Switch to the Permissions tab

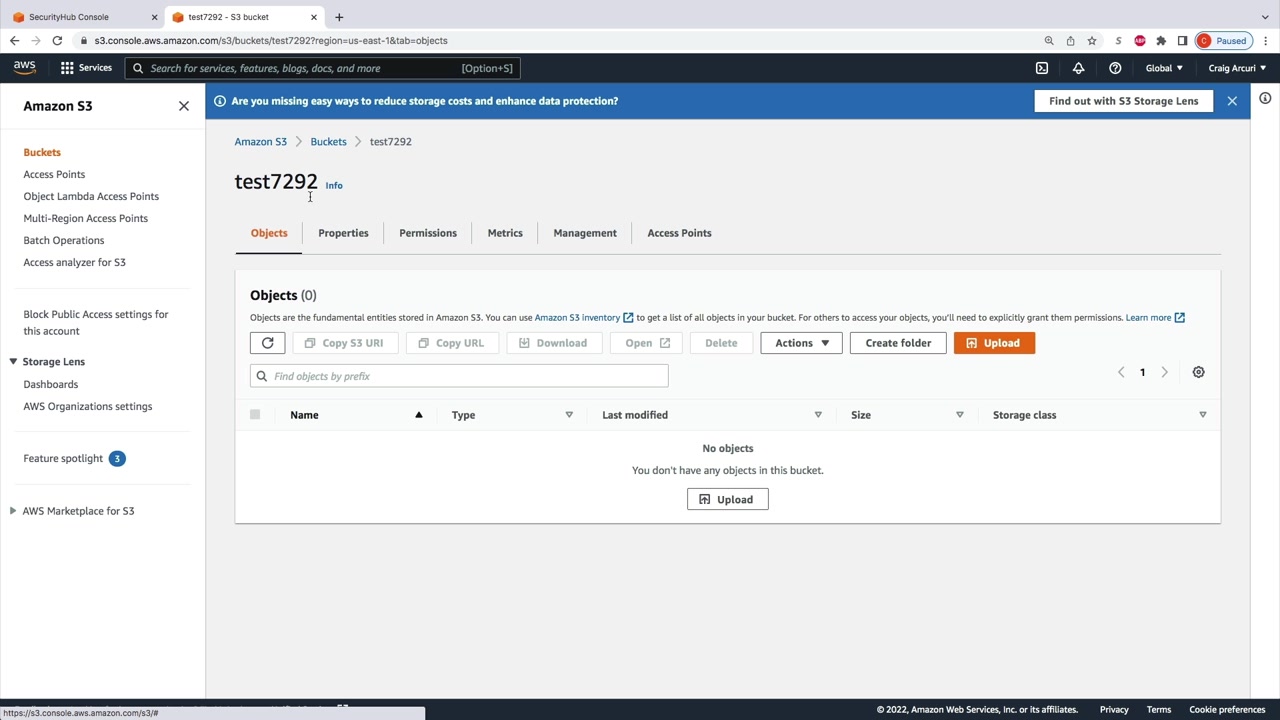[428, 233]
